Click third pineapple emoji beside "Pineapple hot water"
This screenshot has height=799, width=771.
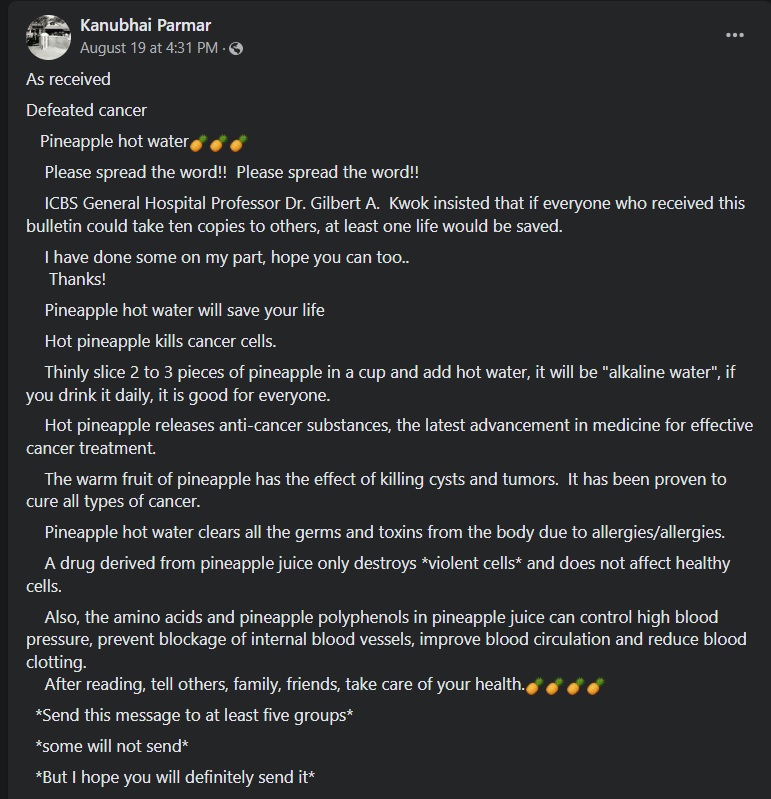(238, 142)
